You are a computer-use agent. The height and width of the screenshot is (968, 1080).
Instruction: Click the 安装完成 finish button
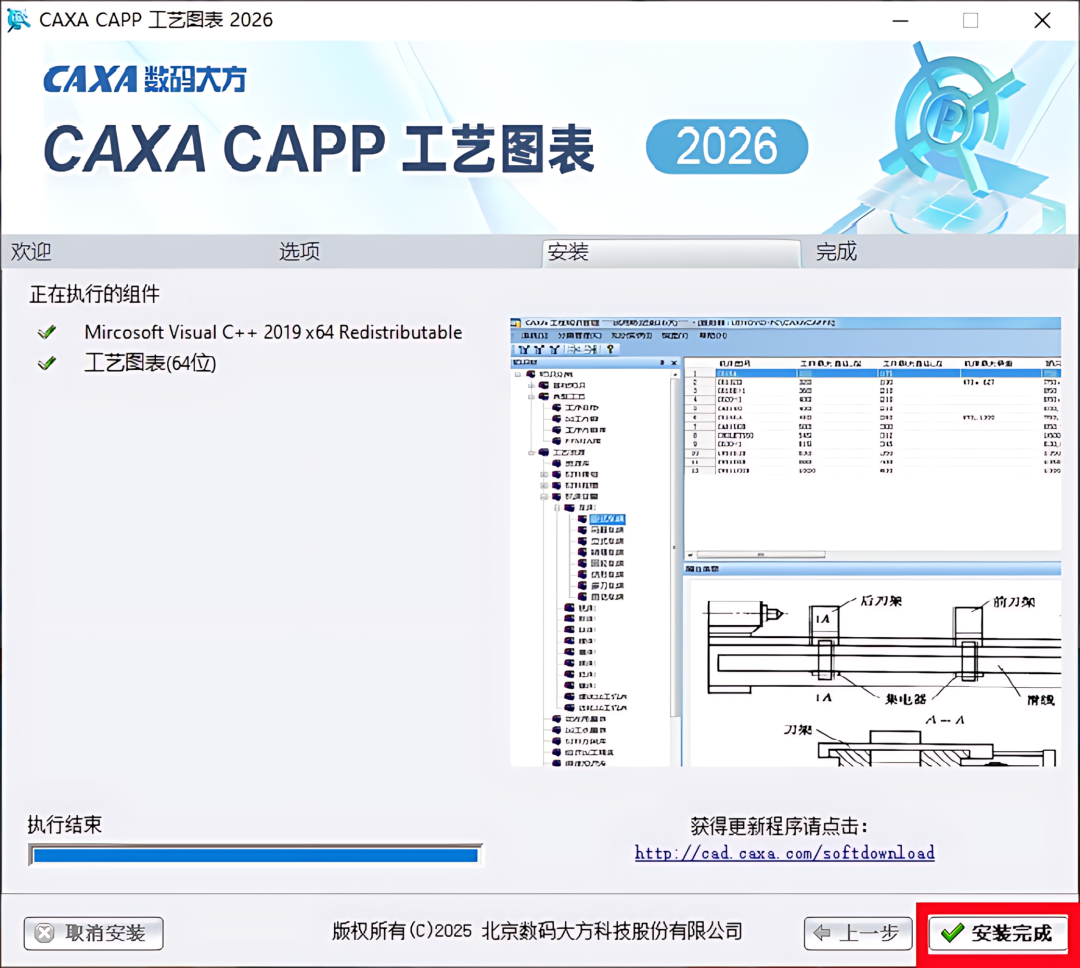[997, 934]
